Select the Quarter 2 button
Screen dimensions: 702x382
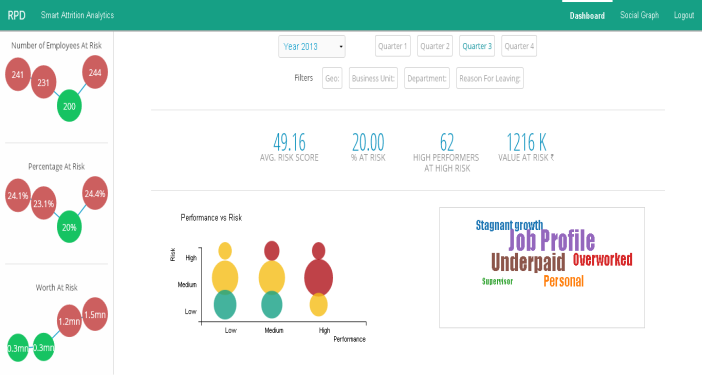point(435,46)
